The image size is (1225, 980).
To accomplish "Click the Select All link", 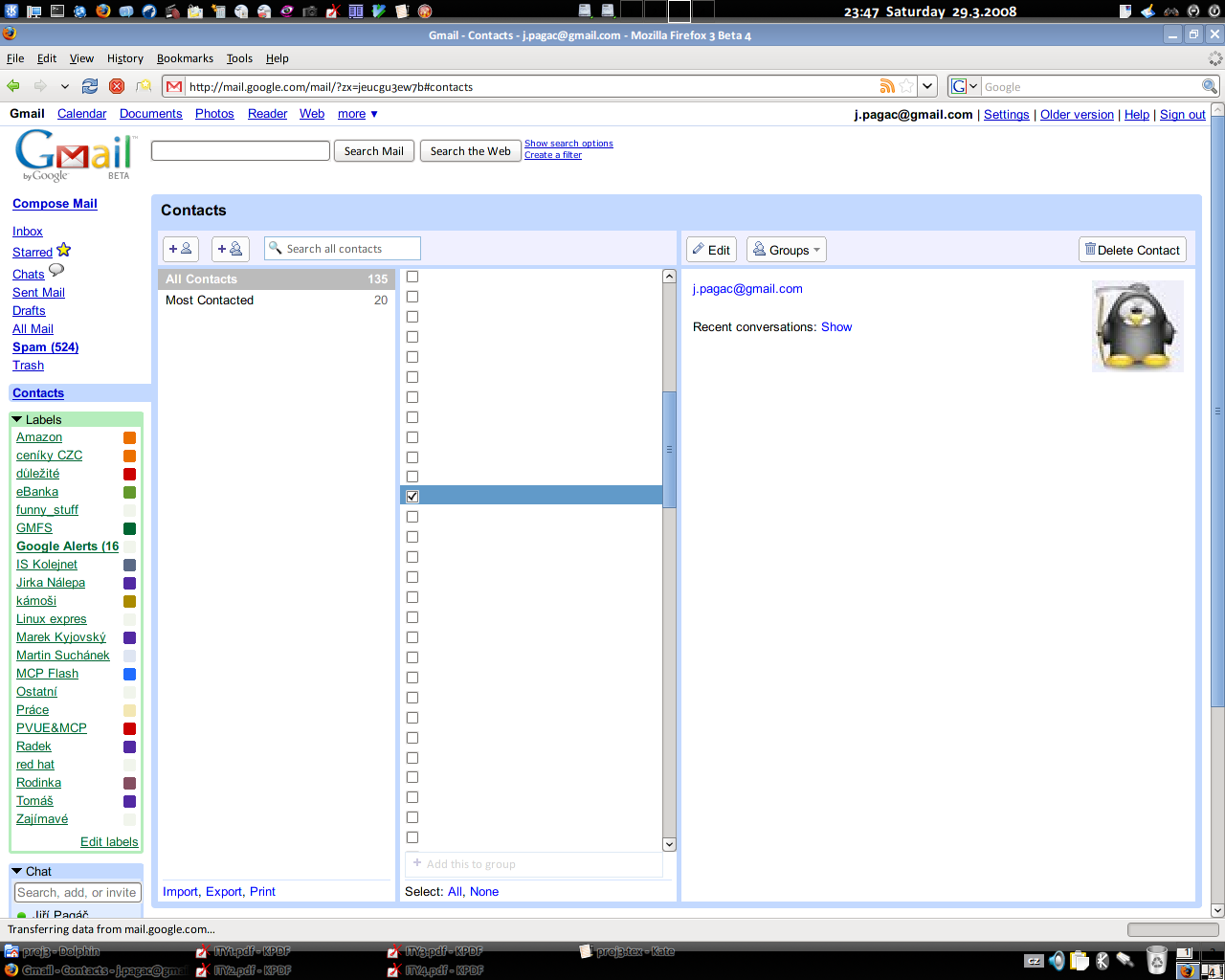I will [455, 892].
